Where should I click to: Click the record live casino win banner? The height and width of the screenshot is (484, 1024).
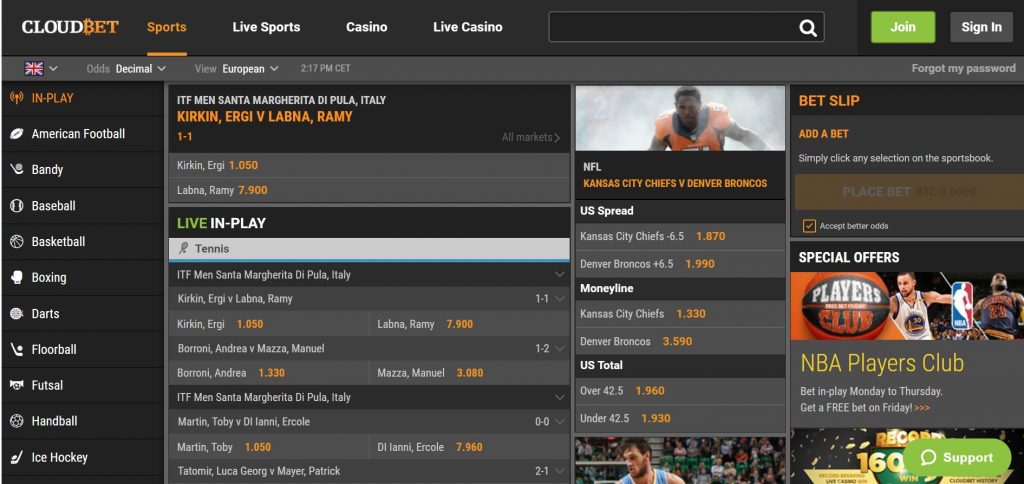(907, 457)
